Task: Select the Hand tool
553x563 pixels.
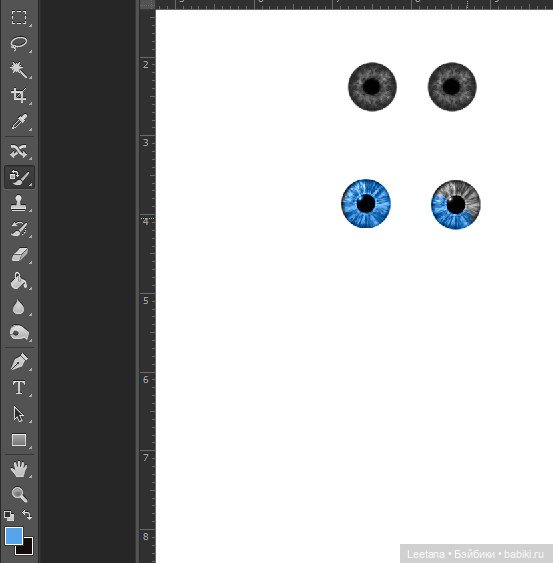Action: click(x=19, y=469)
